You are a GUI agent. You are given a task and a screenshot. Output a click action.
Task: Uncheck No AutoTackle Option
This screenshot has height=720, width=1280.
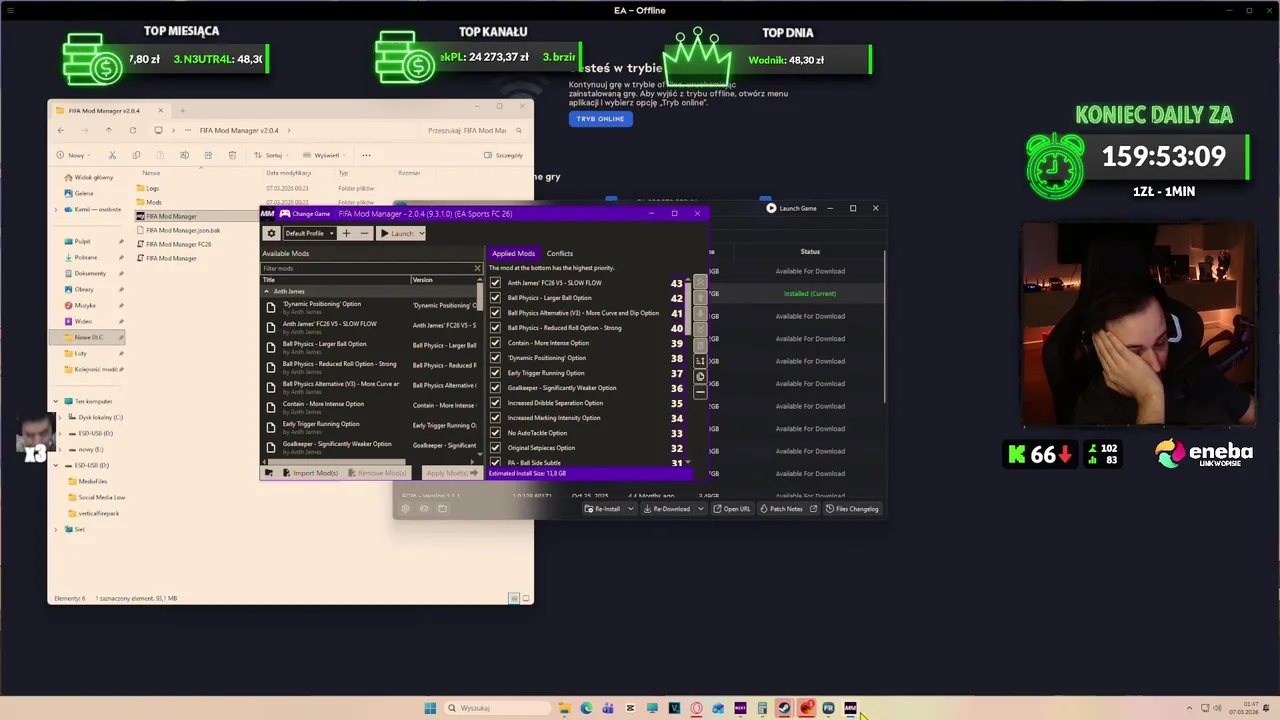495,433
